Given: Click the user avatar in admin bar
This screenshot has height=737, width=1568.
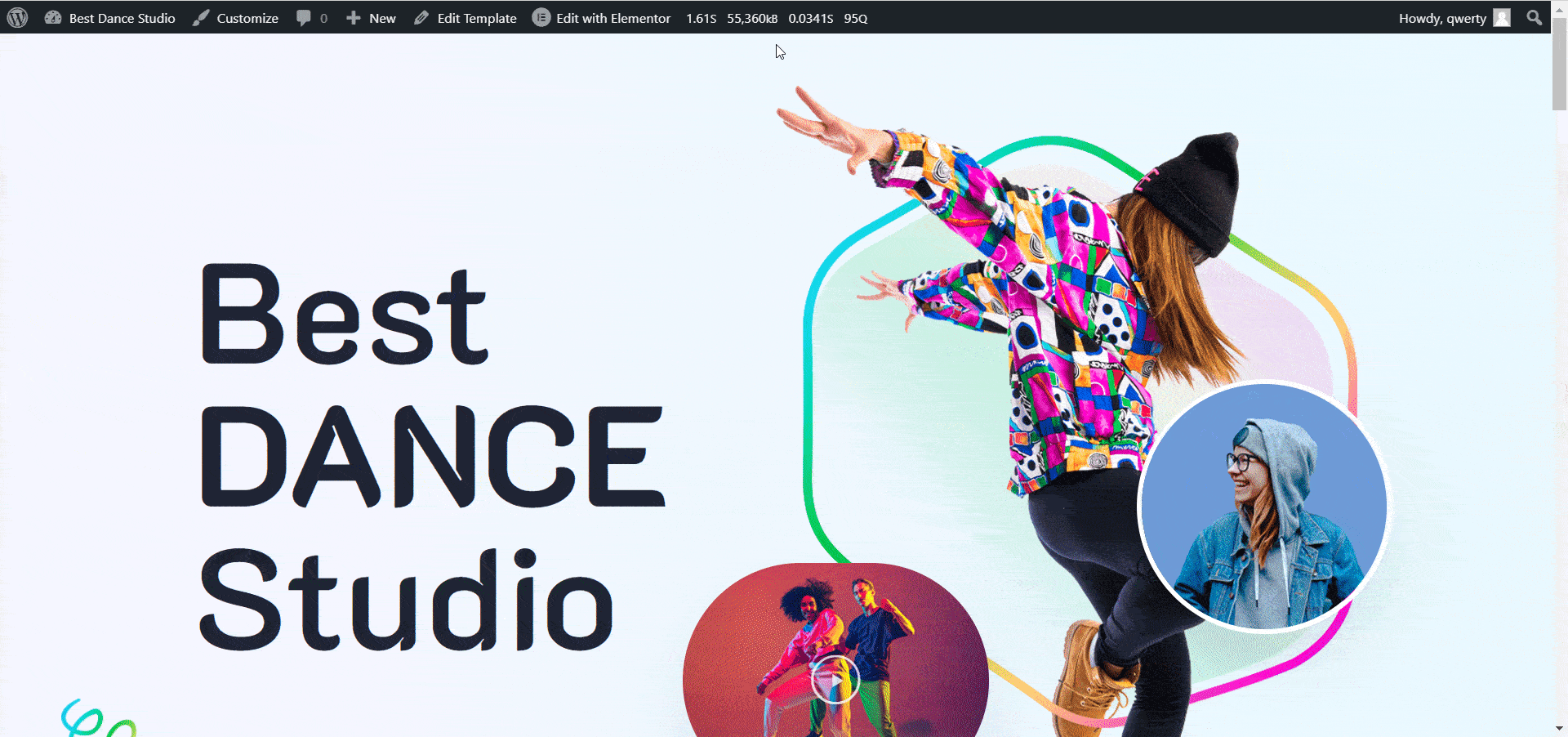Looking at the screenshot, I should [1502, 18].
